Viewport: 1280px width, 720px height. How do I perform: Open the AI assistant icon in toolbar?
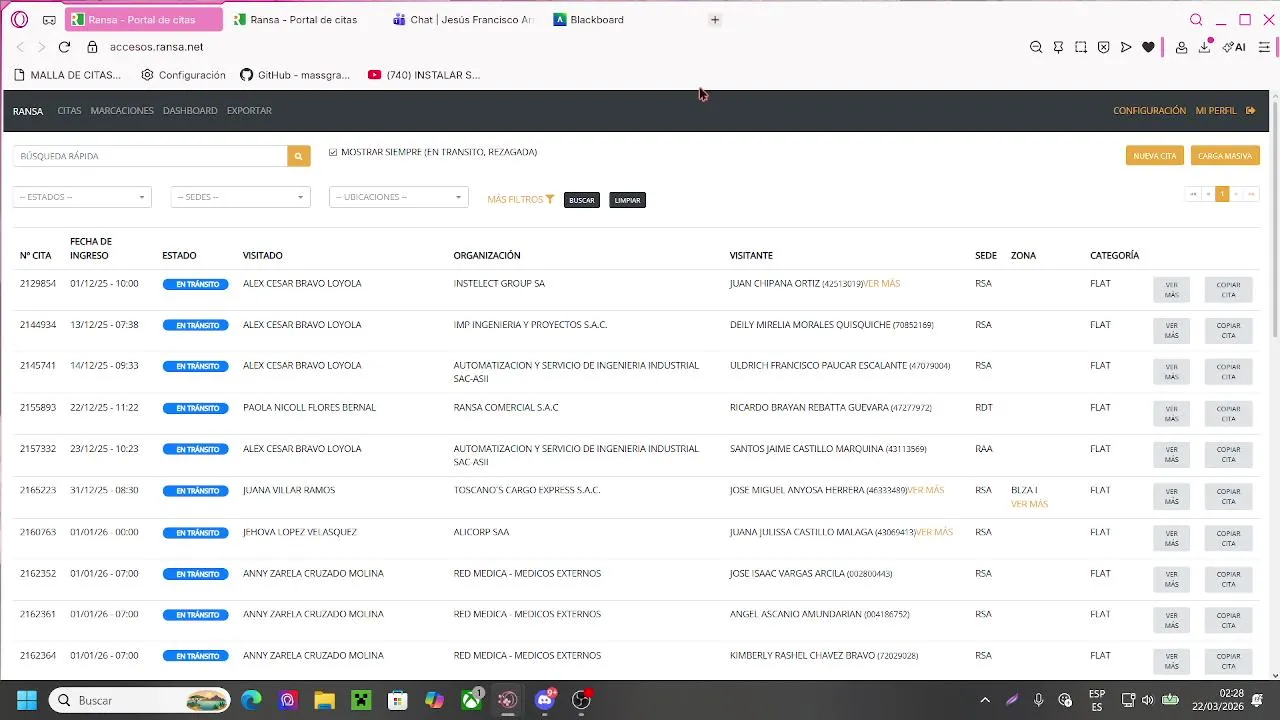tap(1234, 47)
